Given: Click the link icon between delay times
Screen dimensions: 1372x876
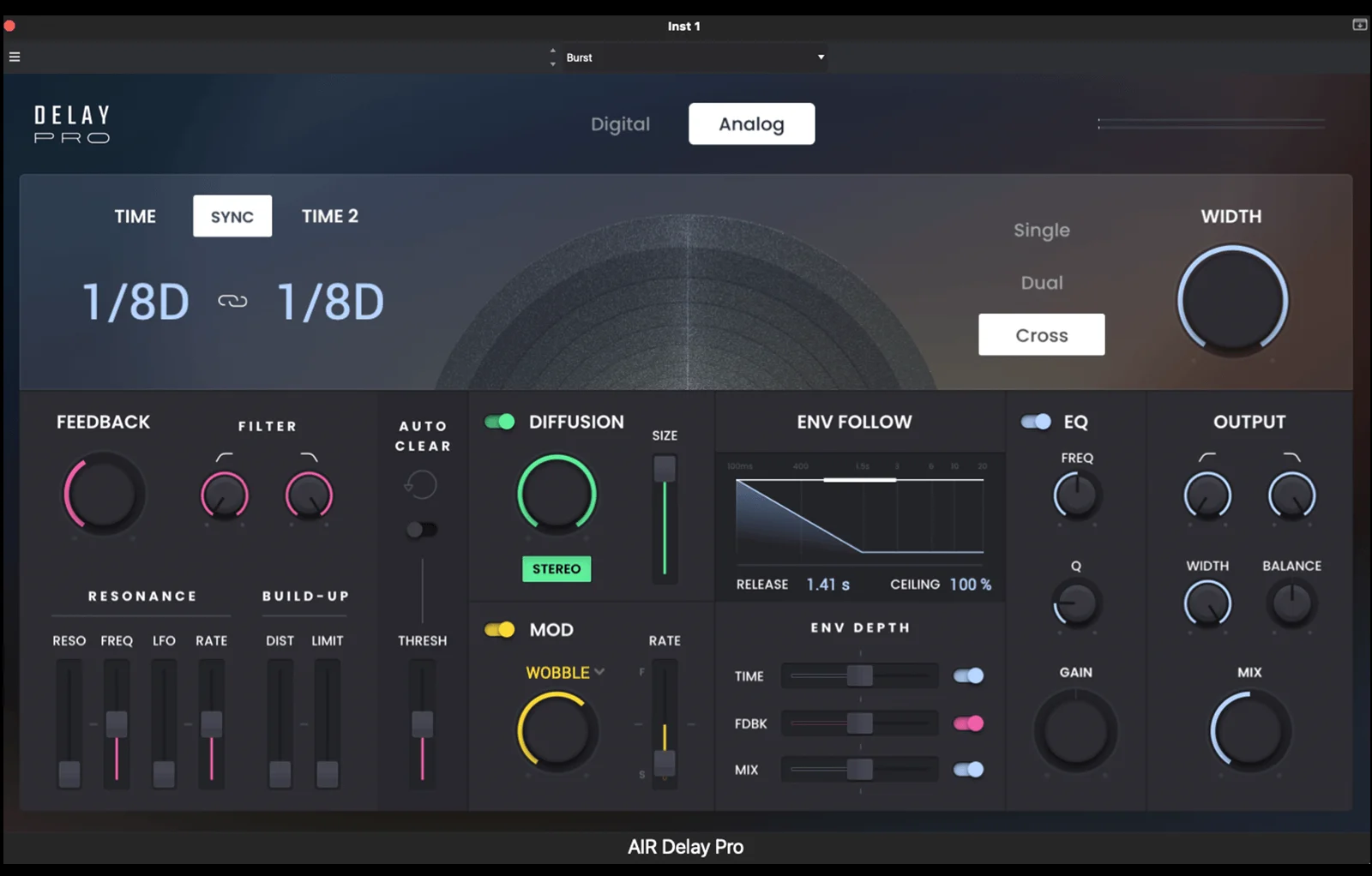Looking at the screenshot, I should pyautogui.click(x=232, y=300).
